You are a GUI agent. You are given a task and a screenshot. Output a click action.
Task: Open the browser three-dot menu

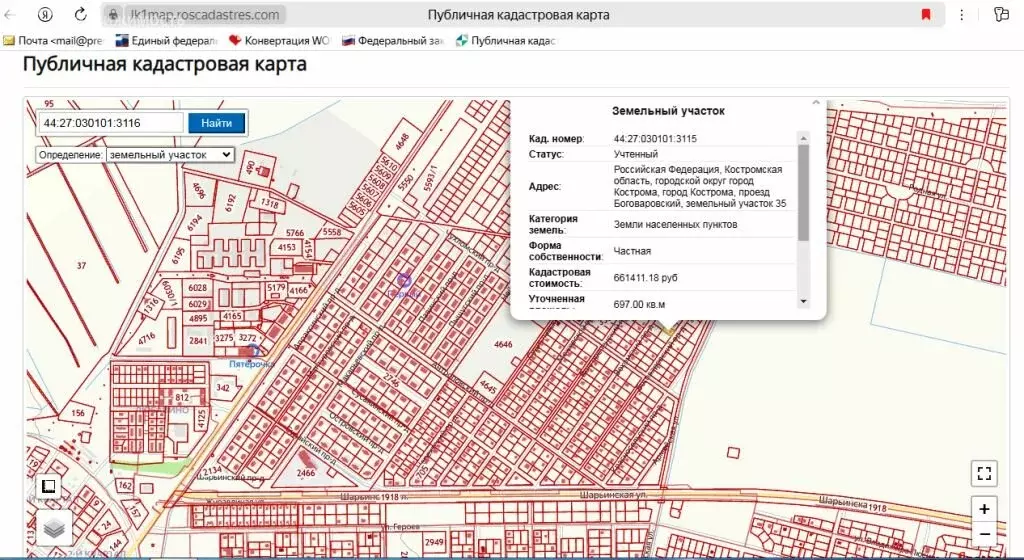click(962, 15)
